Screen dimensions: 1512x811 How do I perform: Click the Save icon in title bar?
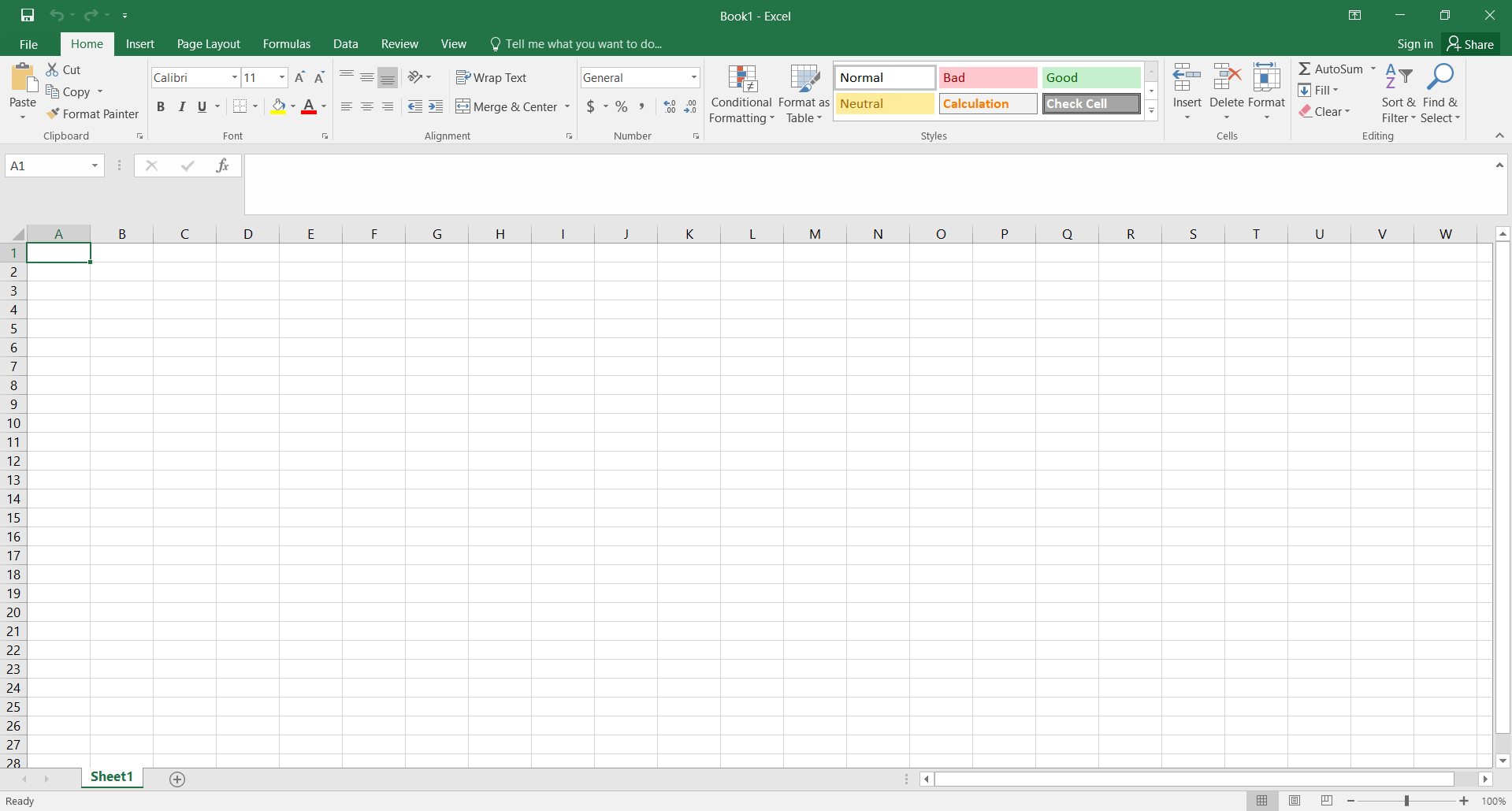tap(28, 15)
